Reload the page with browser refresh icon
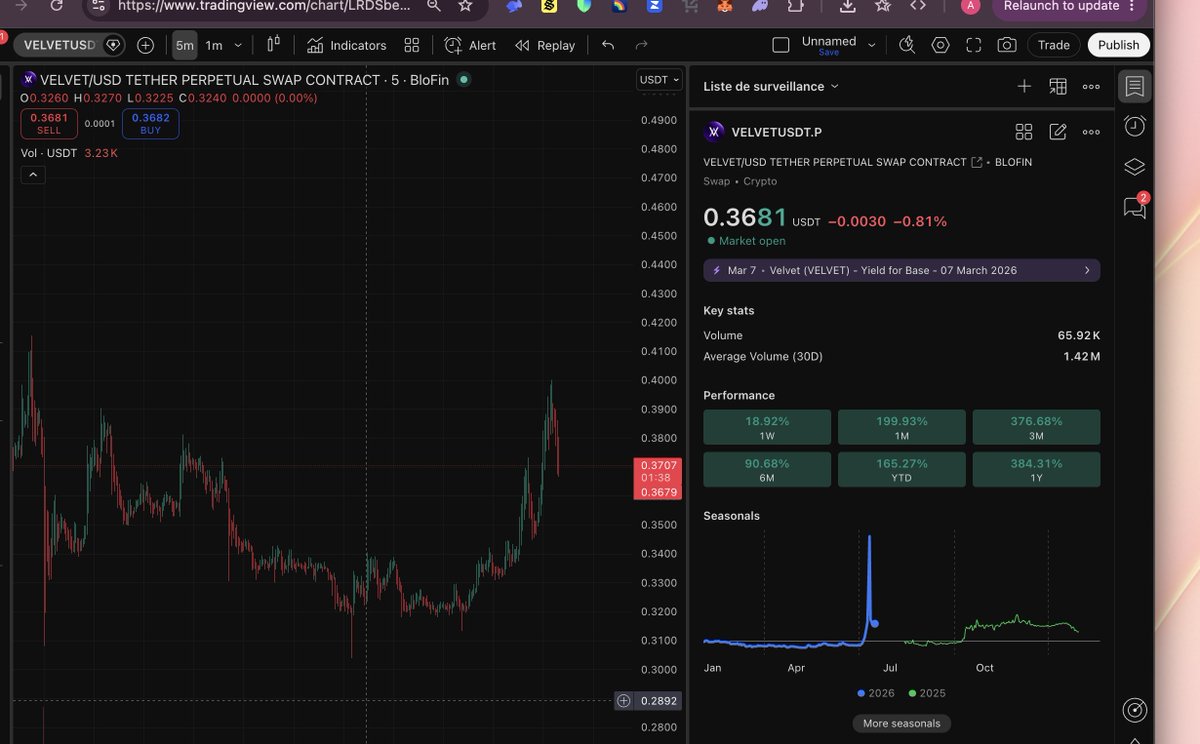Viewport: 1200px width, 744px height. [x=57, y=6]
